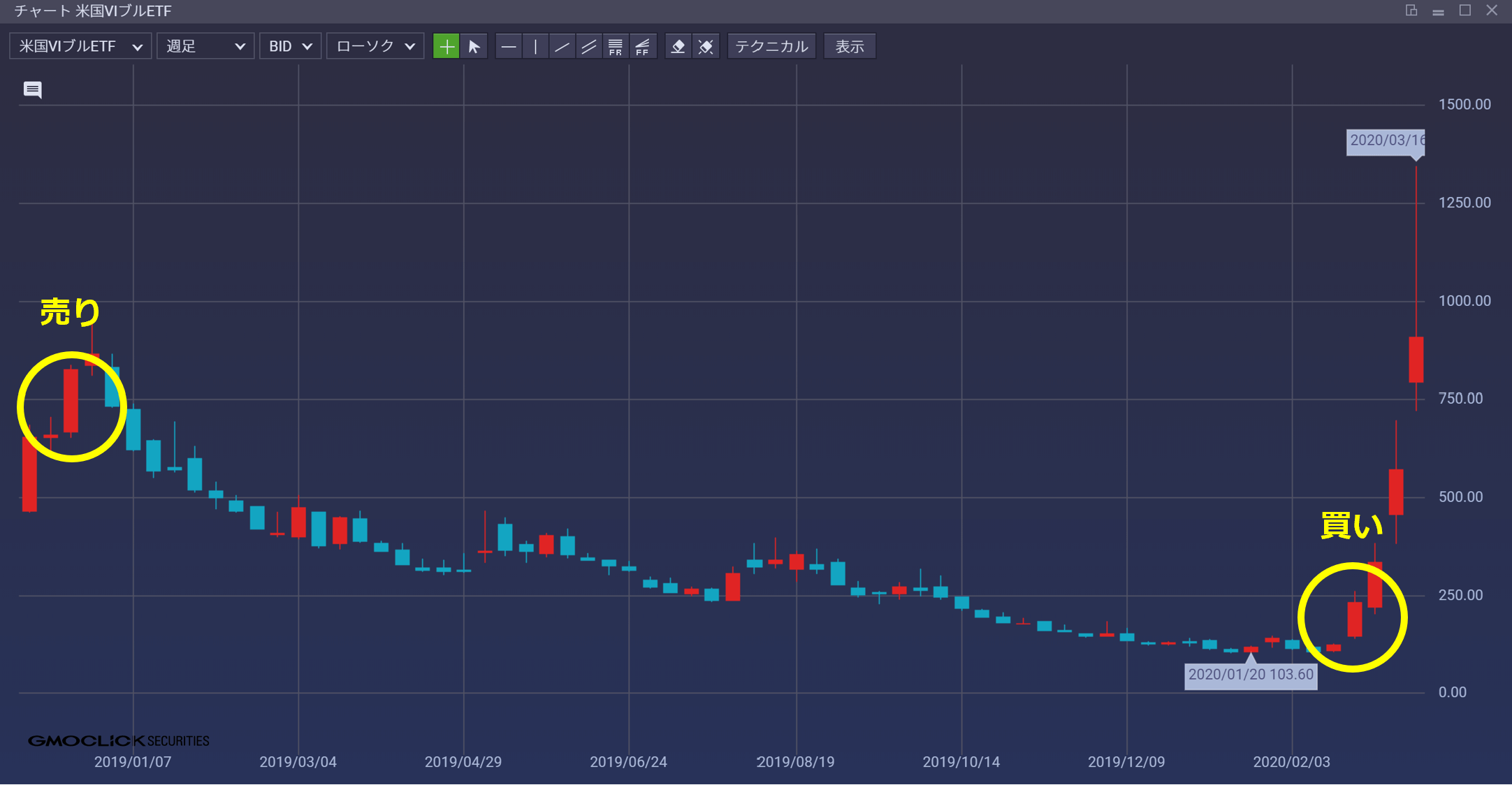
Task: Click the 2020/02/03 date axis label
Action: click(1292, 762)
